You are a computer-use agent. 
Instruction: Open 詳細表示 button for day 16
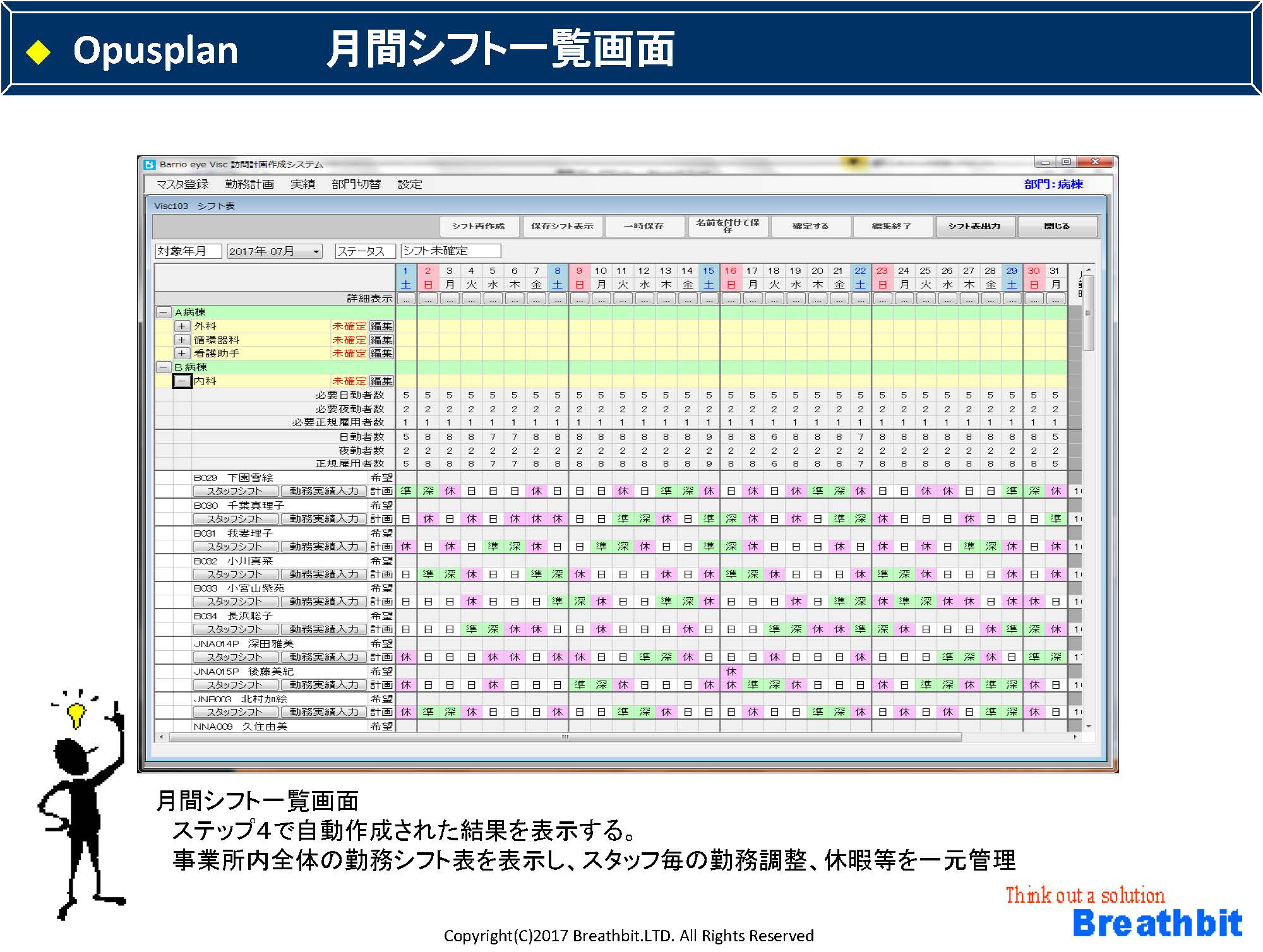731,299
